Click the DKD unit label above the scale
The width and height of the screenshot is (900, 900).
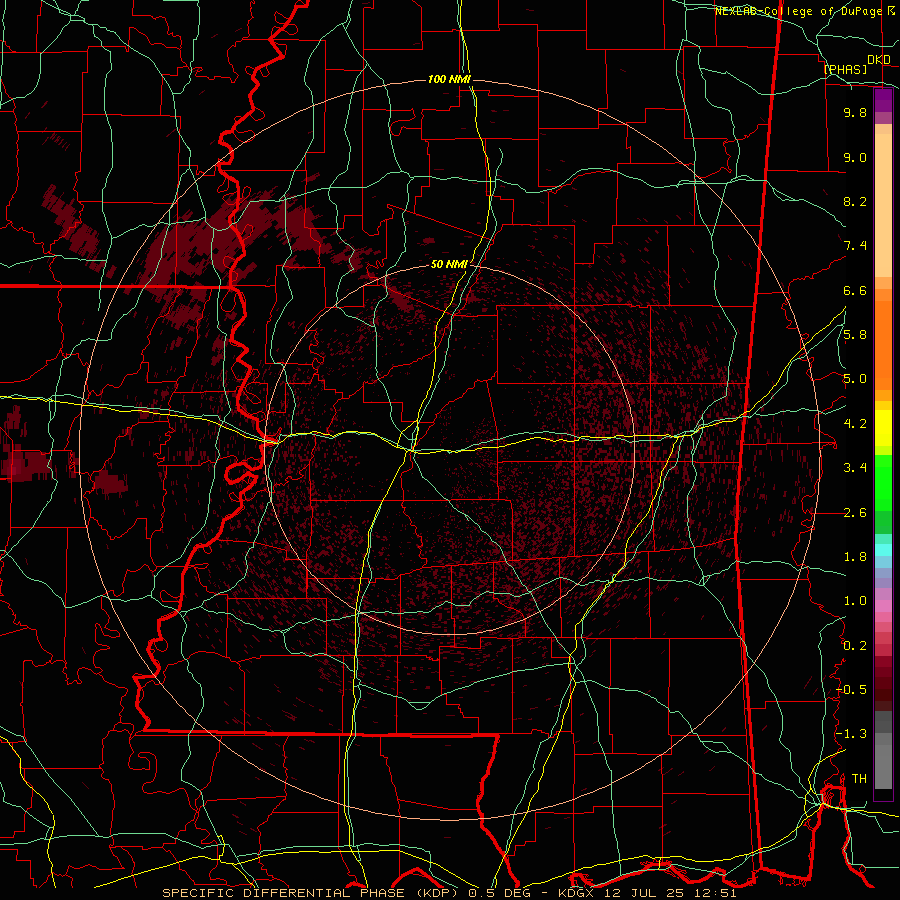click(x=879, y=60)
